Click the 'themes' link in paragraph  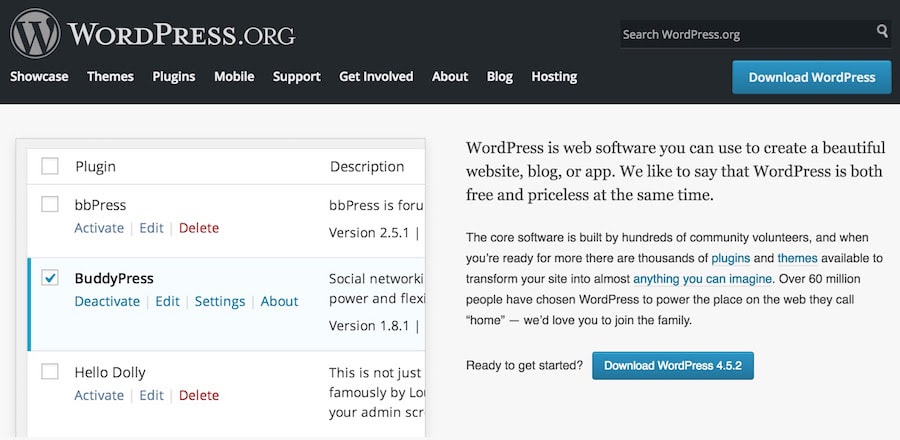[x=797, y=257]
